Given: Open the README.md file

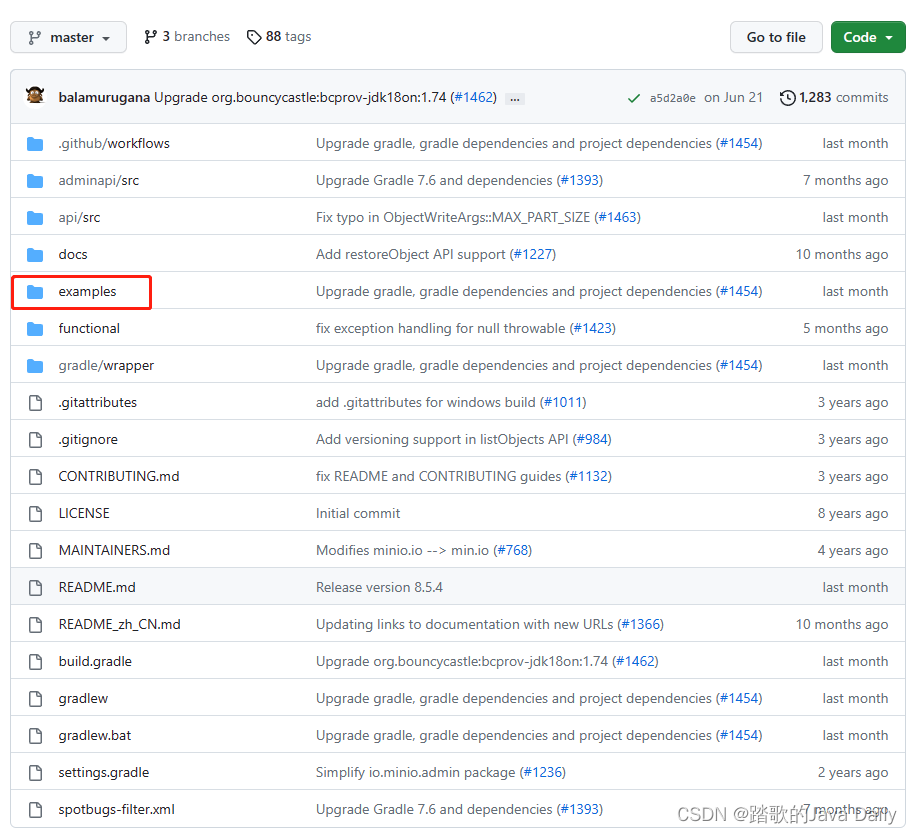Looking at the screenshot, I should coord(96,587).
